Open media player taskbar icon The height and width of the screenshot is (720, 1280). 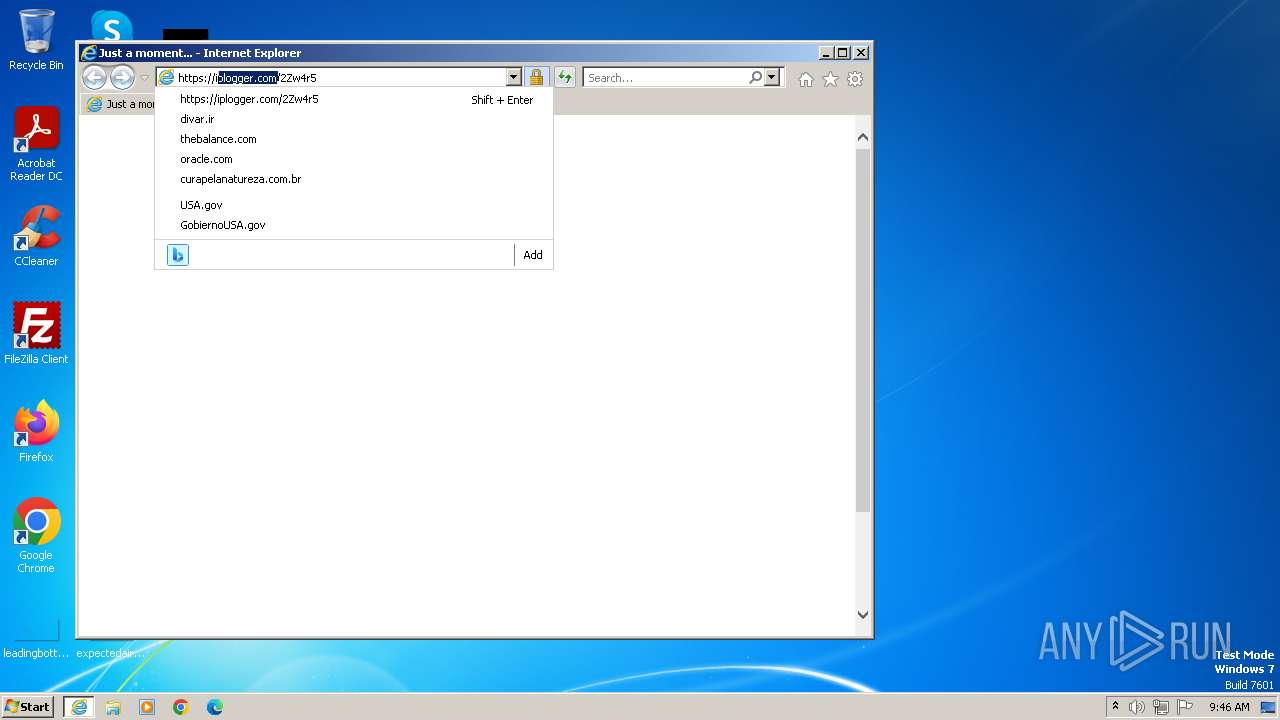click(147, 707)
